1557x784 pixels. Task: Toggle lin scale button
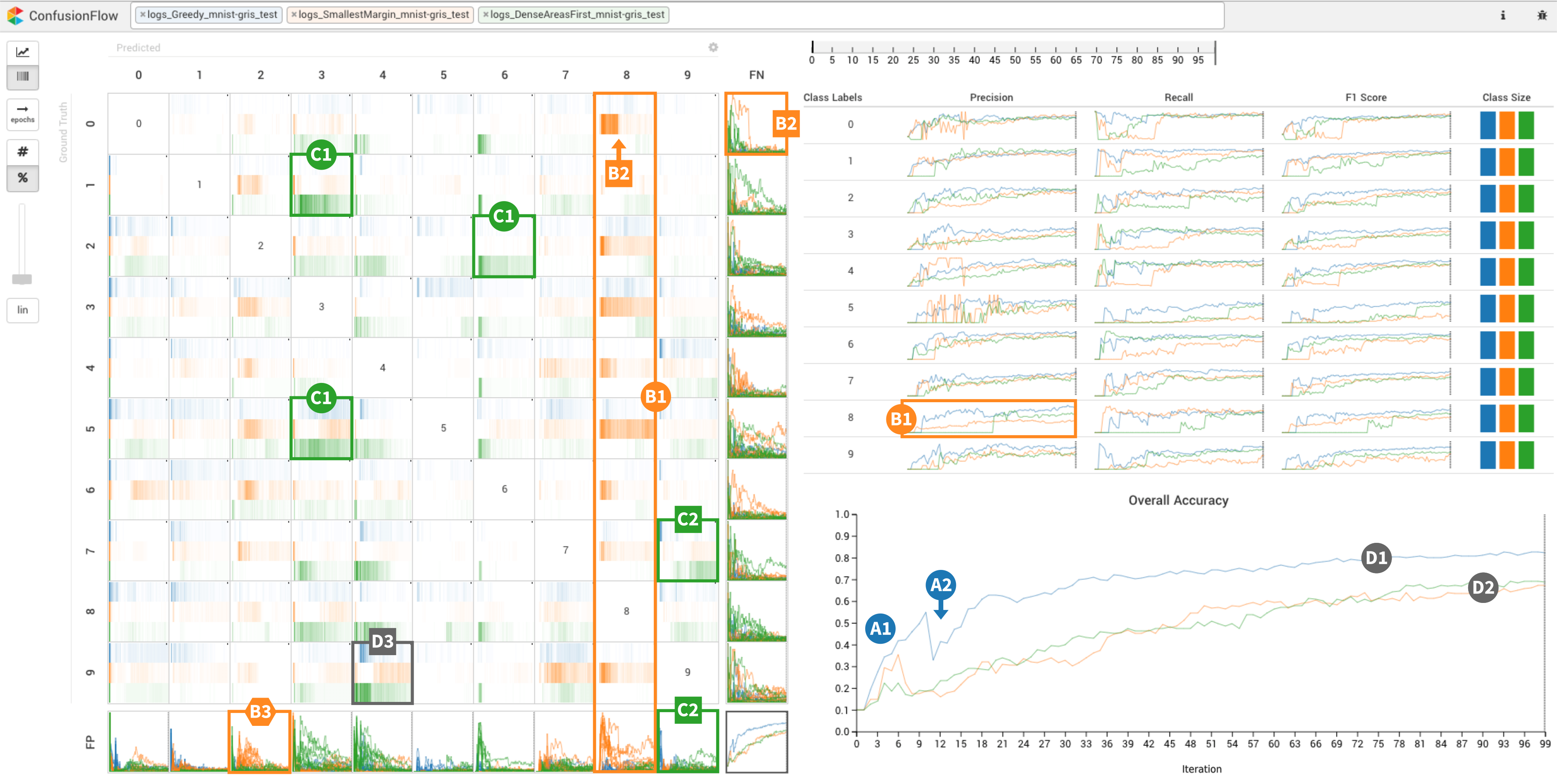22,310
